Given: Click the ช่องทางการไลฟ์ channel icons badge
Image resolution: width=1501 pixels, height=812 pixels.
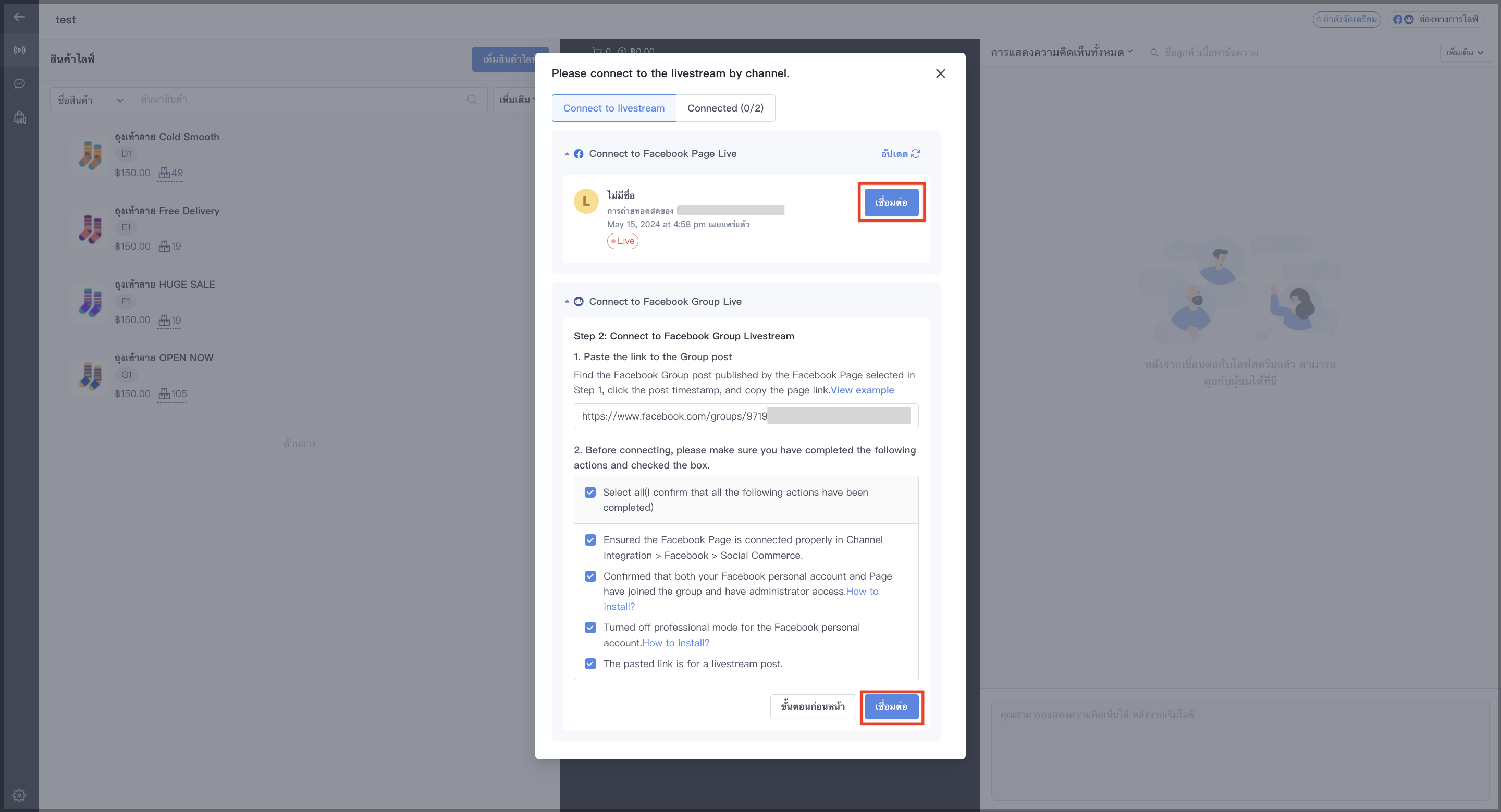Looking at the screenshot, I should tap(1435, 19).
